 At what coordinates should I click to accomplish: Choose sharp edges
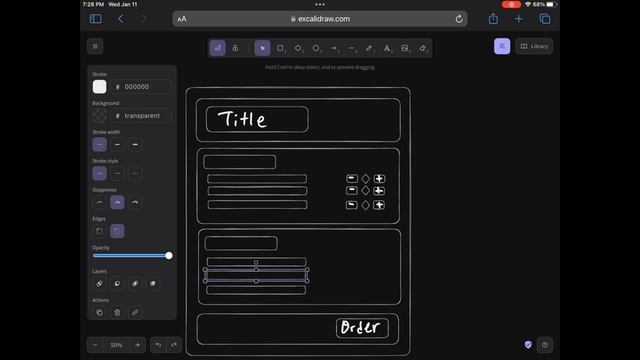[x=100, y=231]
